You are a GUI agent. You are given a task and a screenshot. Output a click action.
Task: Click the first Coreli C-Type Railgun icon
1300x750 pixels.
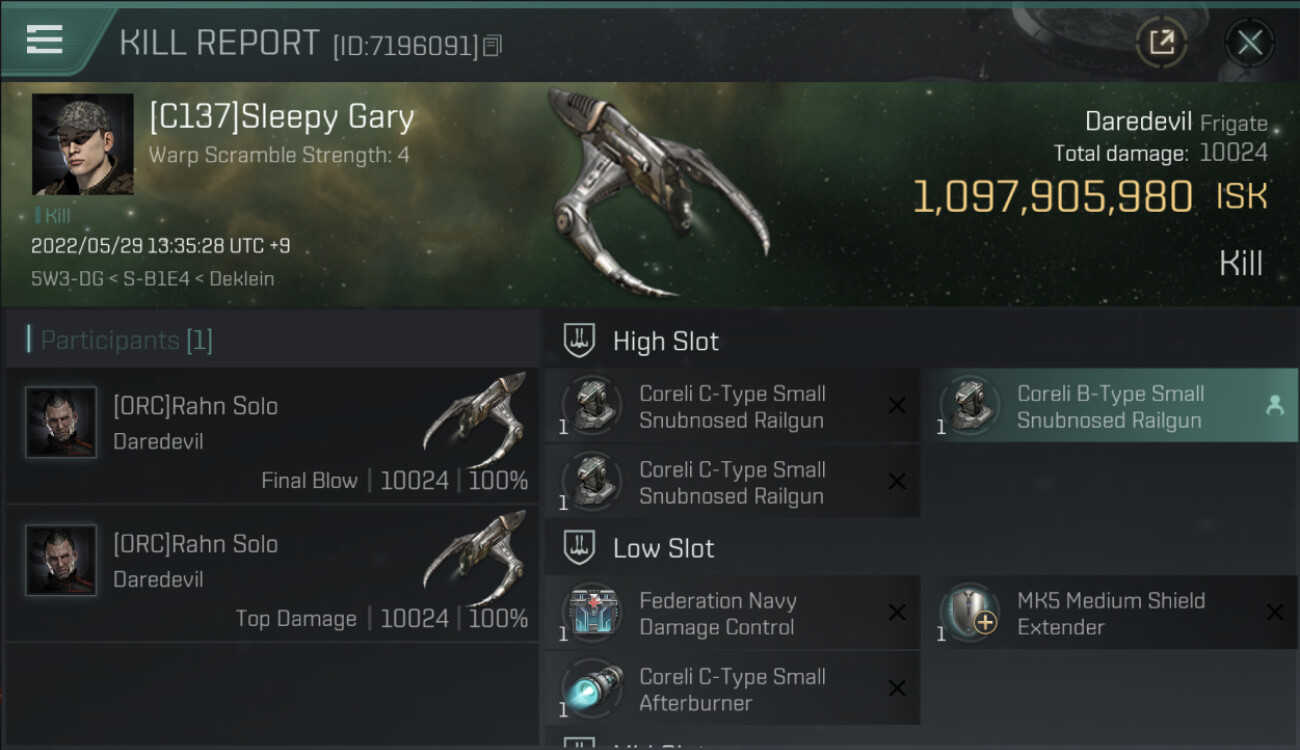tap(593, 406)
